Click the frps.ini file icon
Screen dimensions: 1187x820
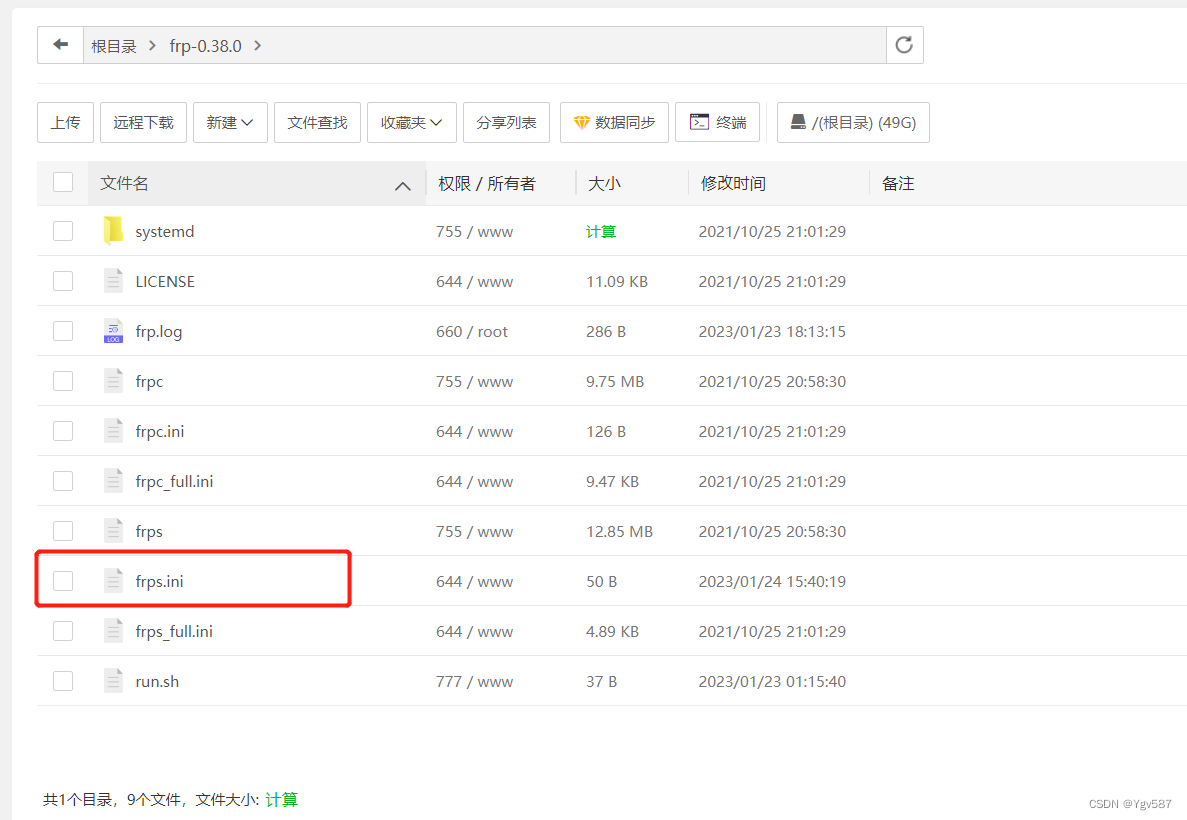[x=113, y=581]
